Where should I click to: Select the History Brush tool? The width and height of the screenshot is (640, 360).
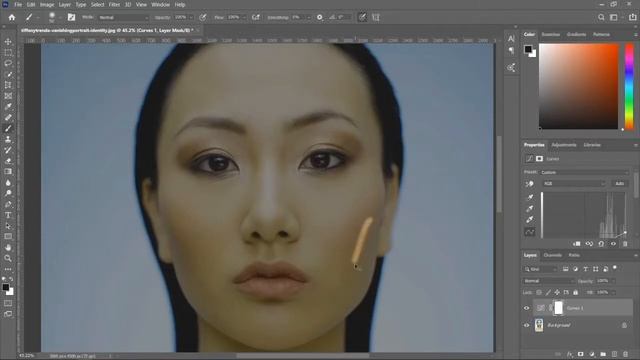(x=8, y=150)
